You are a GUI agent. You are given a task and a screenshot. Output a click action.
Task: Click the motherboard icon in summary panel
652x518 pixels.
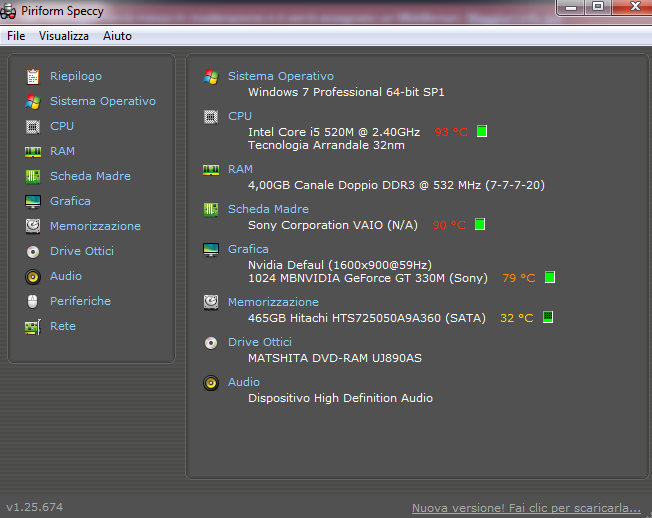pyautogui.click(x=211, y=210)
